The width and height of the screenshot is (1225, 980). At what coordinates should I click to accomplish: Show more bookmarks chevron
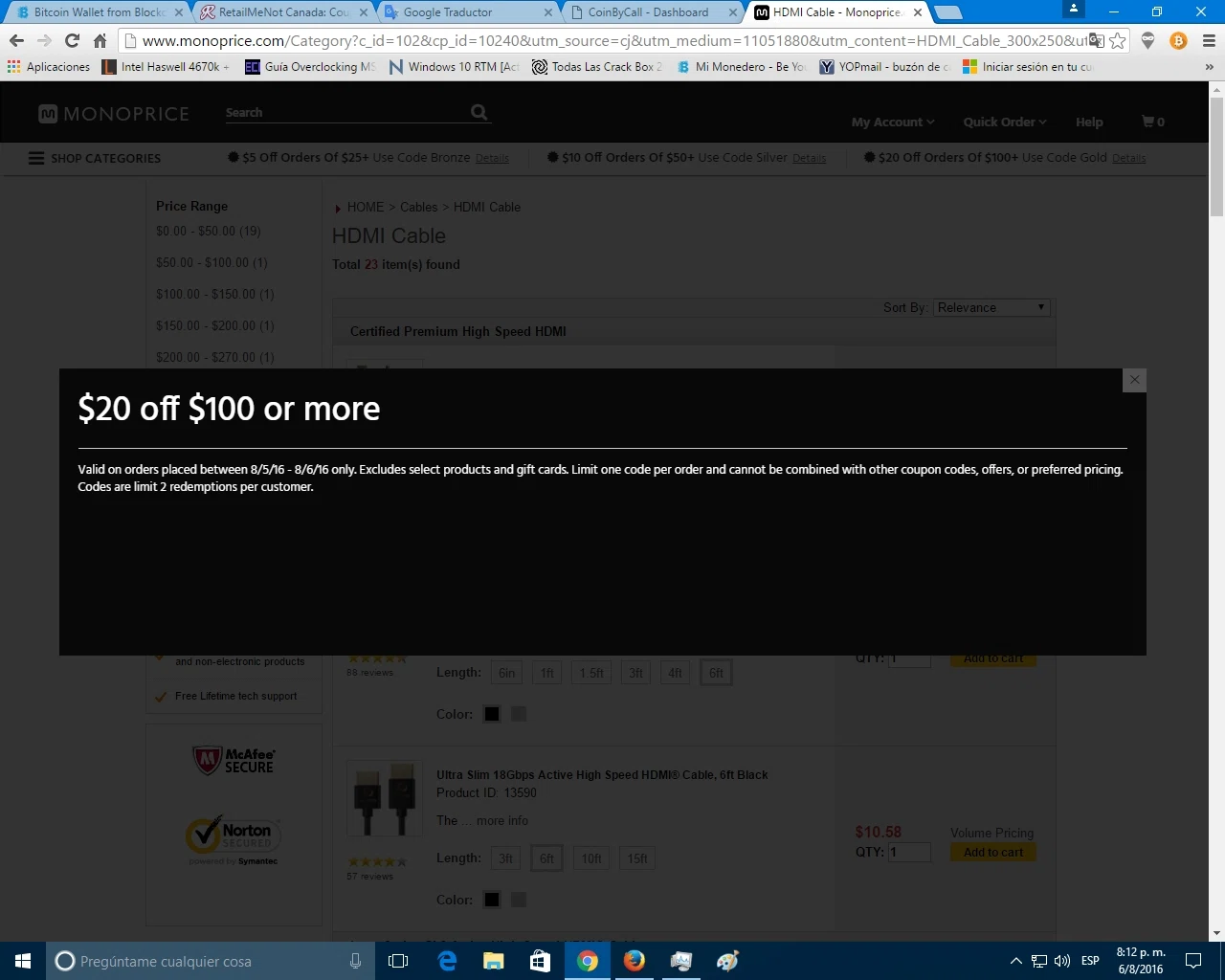click(1209, 67)
